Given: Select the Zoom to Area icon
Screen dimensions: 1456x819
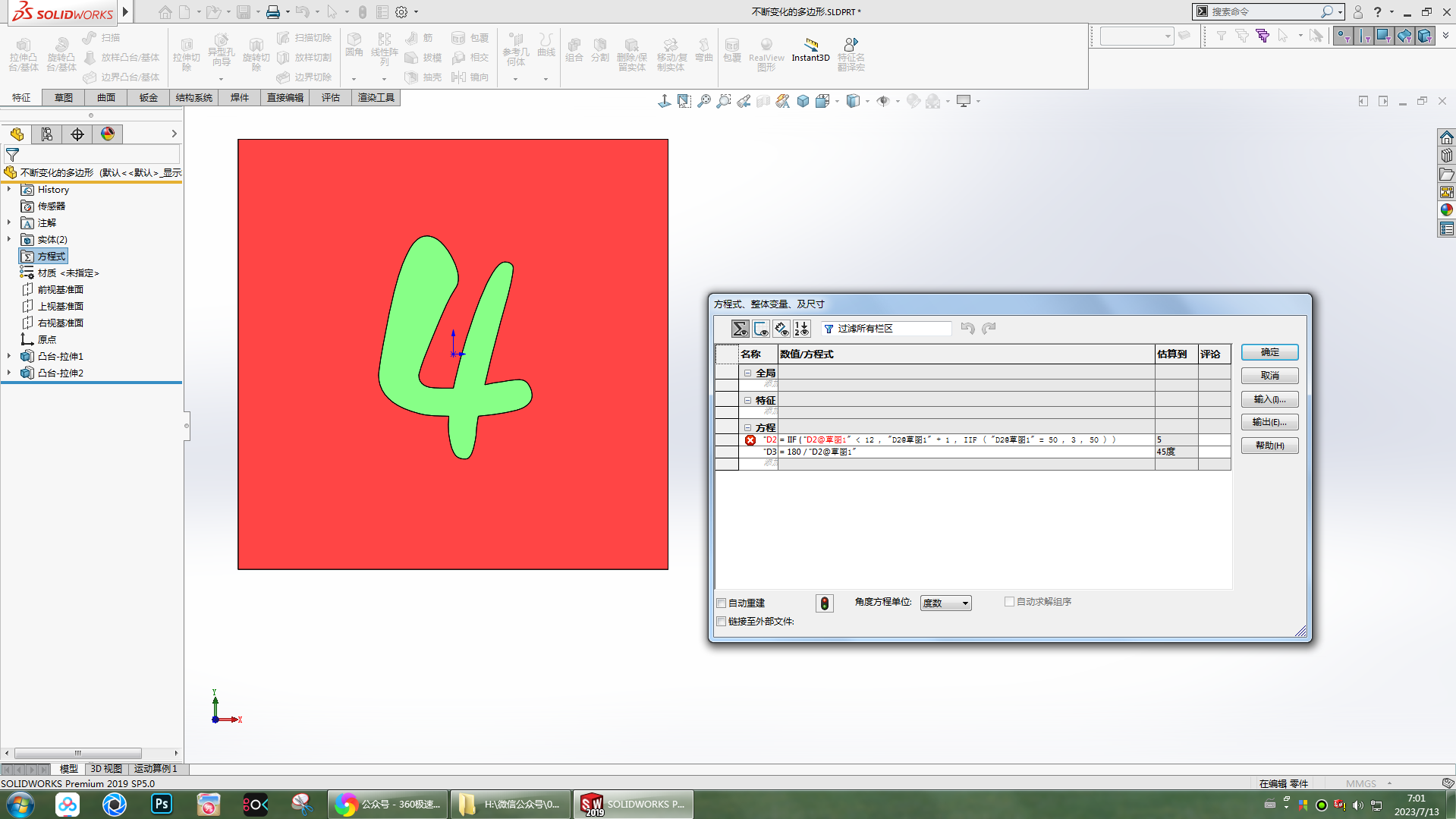Looking at the screenshot, I should tap(724, 101).
